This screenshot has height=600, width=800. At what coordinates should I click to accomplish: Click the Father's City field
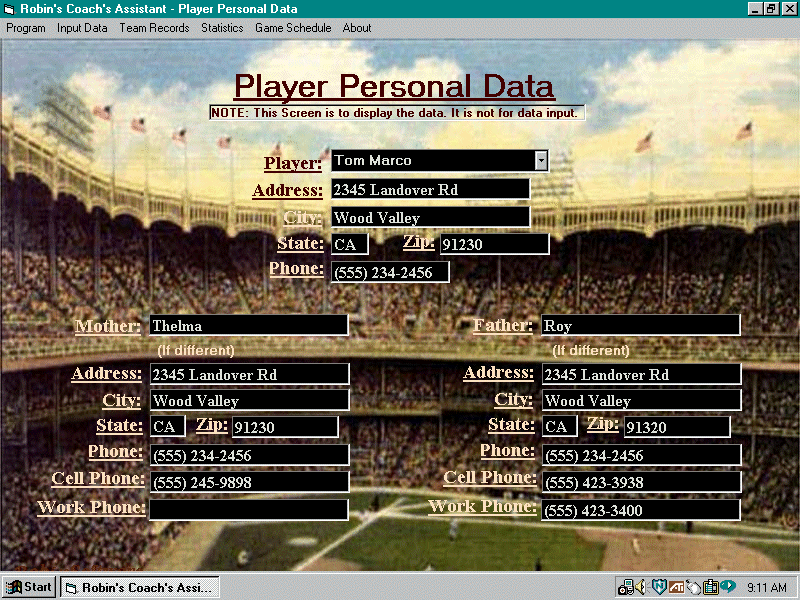pyautogui.click(x=641, y=400)
